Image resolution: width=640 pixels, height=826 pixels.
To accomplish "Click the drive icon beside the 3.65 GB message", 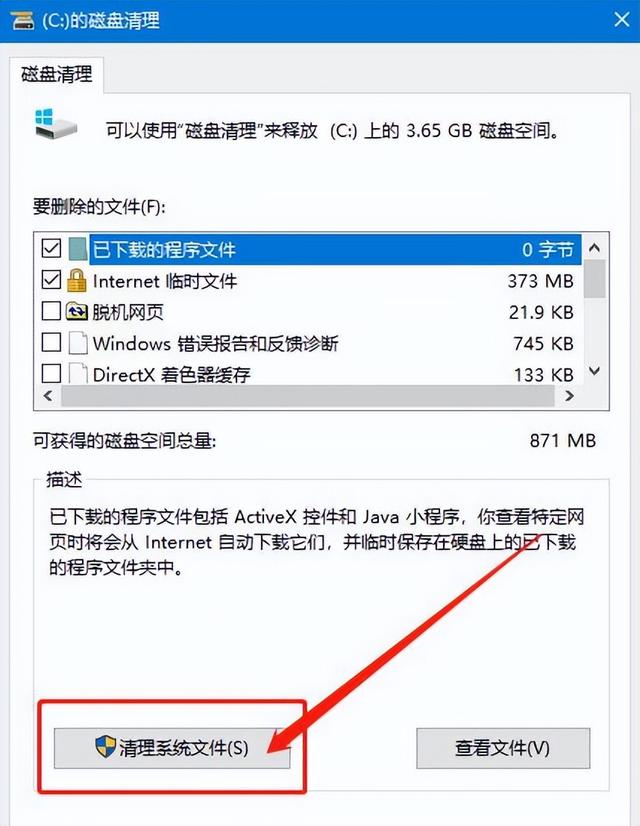I will [x=56, y=123].
